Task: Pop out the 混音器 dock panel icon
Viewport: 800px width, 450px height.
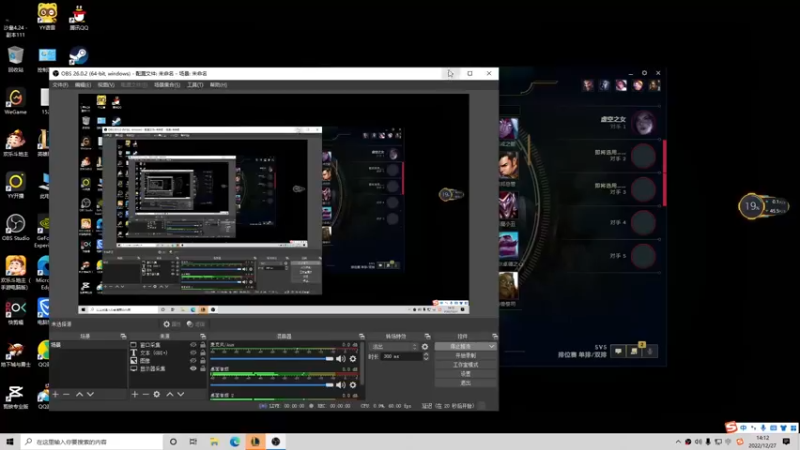Action: coord(362,336)
